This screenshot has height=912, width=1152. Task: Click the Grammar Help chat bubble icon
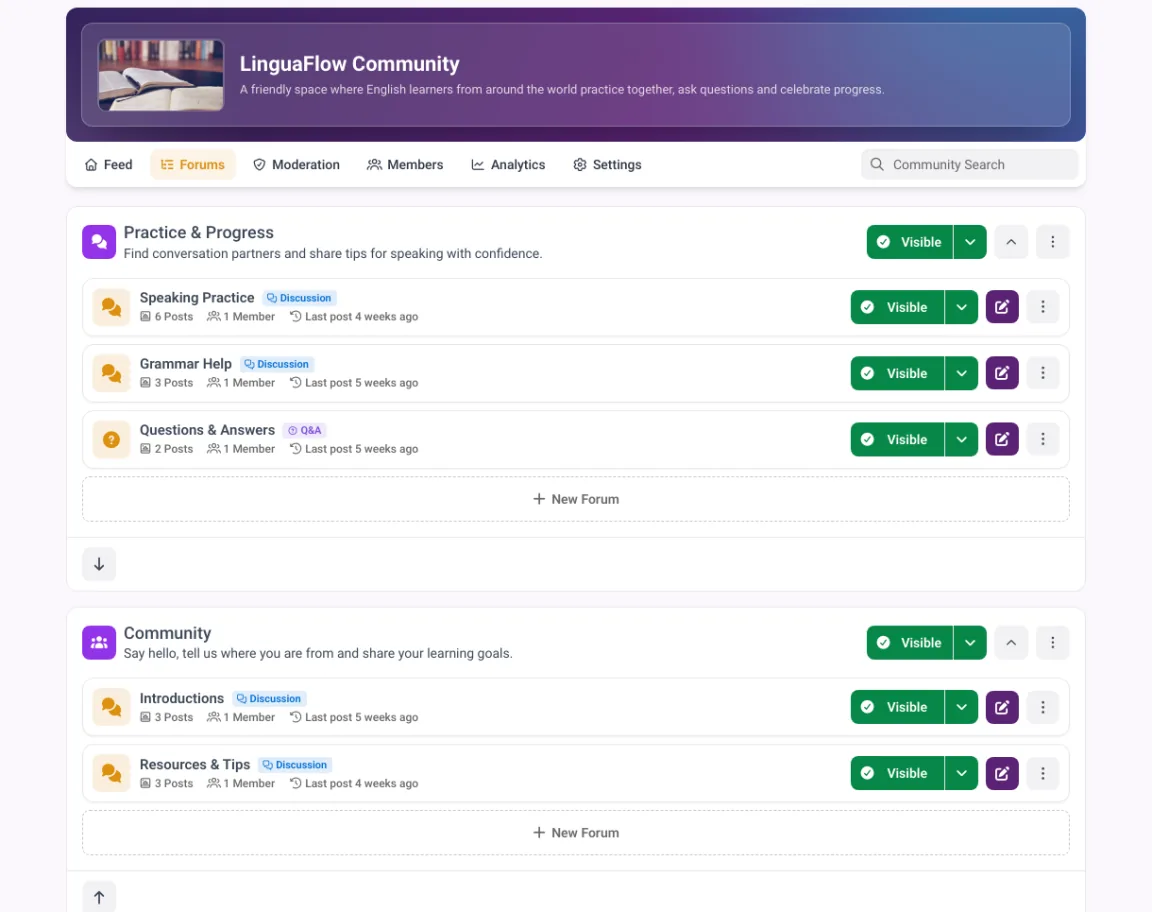112,373
